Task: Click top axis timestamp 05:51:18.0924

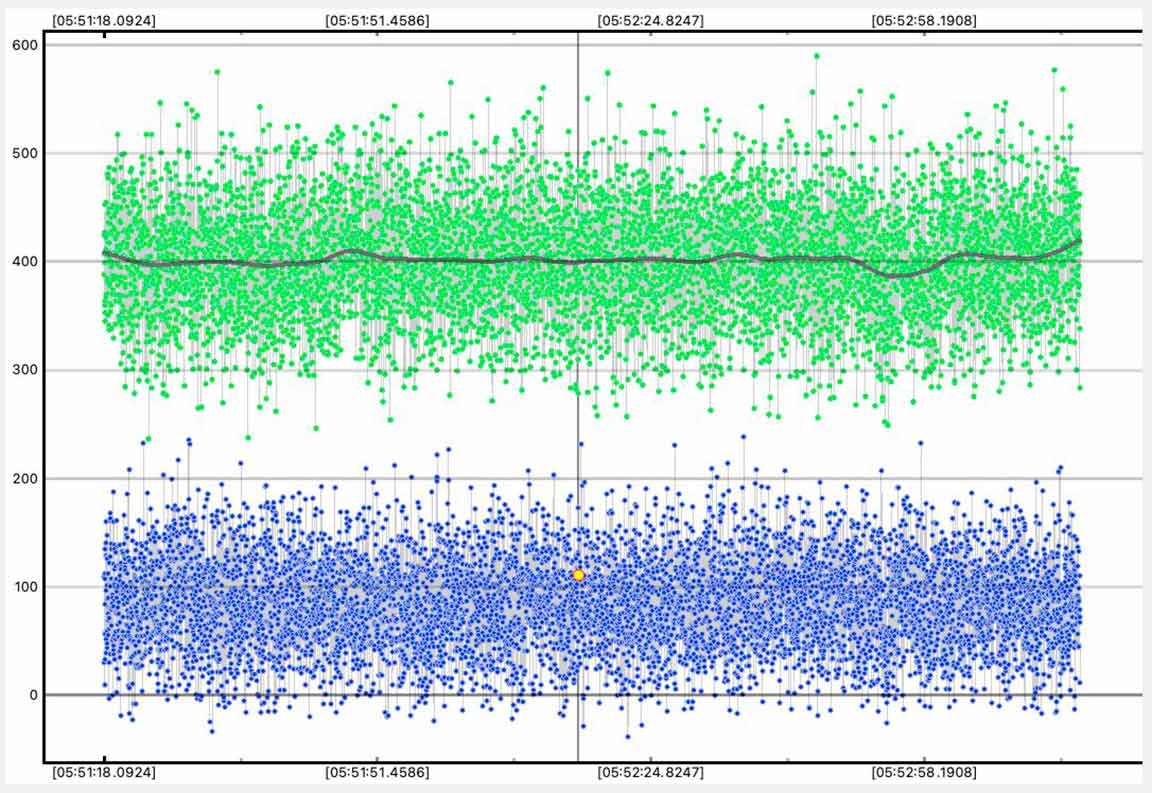Action: (x=104, y=19)
